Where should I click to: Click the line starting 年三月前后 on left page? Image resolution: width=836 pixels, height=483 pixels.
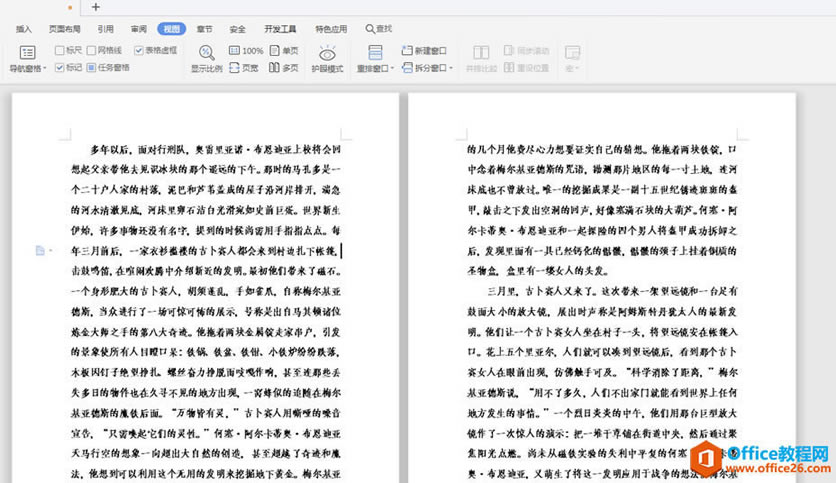(x=205, y=251)
